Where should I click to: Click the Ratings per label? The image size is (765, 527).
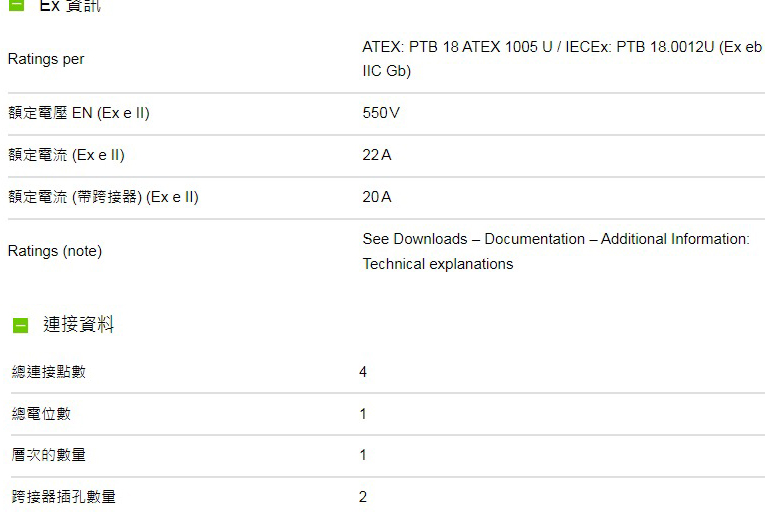[46, 59]
